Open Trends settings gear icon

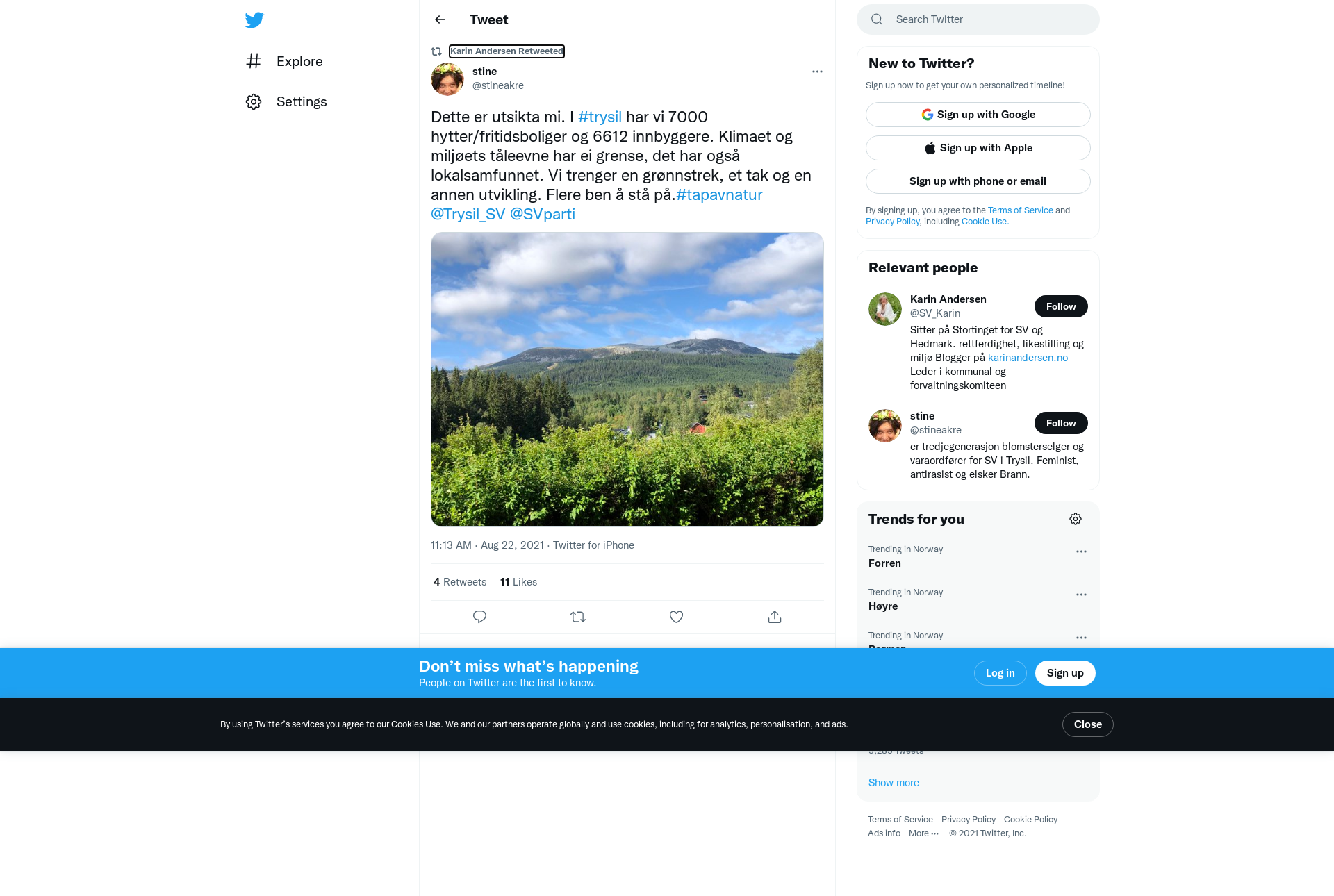pyautogui.click(x=1076, y=519)
